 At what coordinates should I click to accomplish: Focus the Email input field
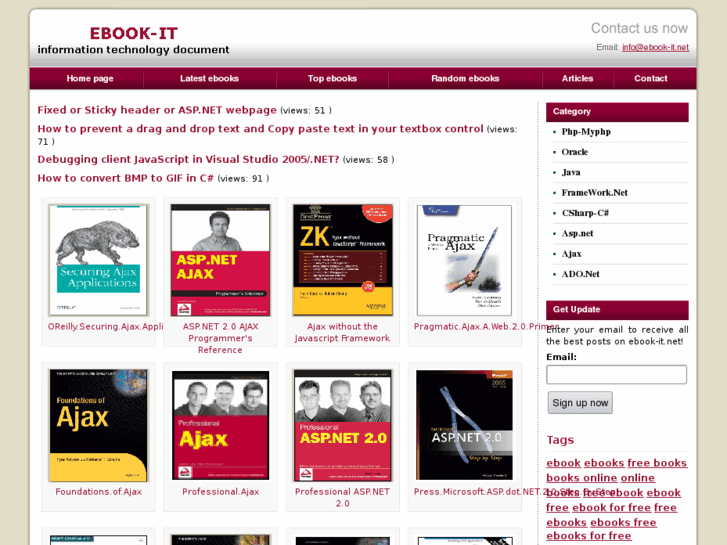pos(616,375)
